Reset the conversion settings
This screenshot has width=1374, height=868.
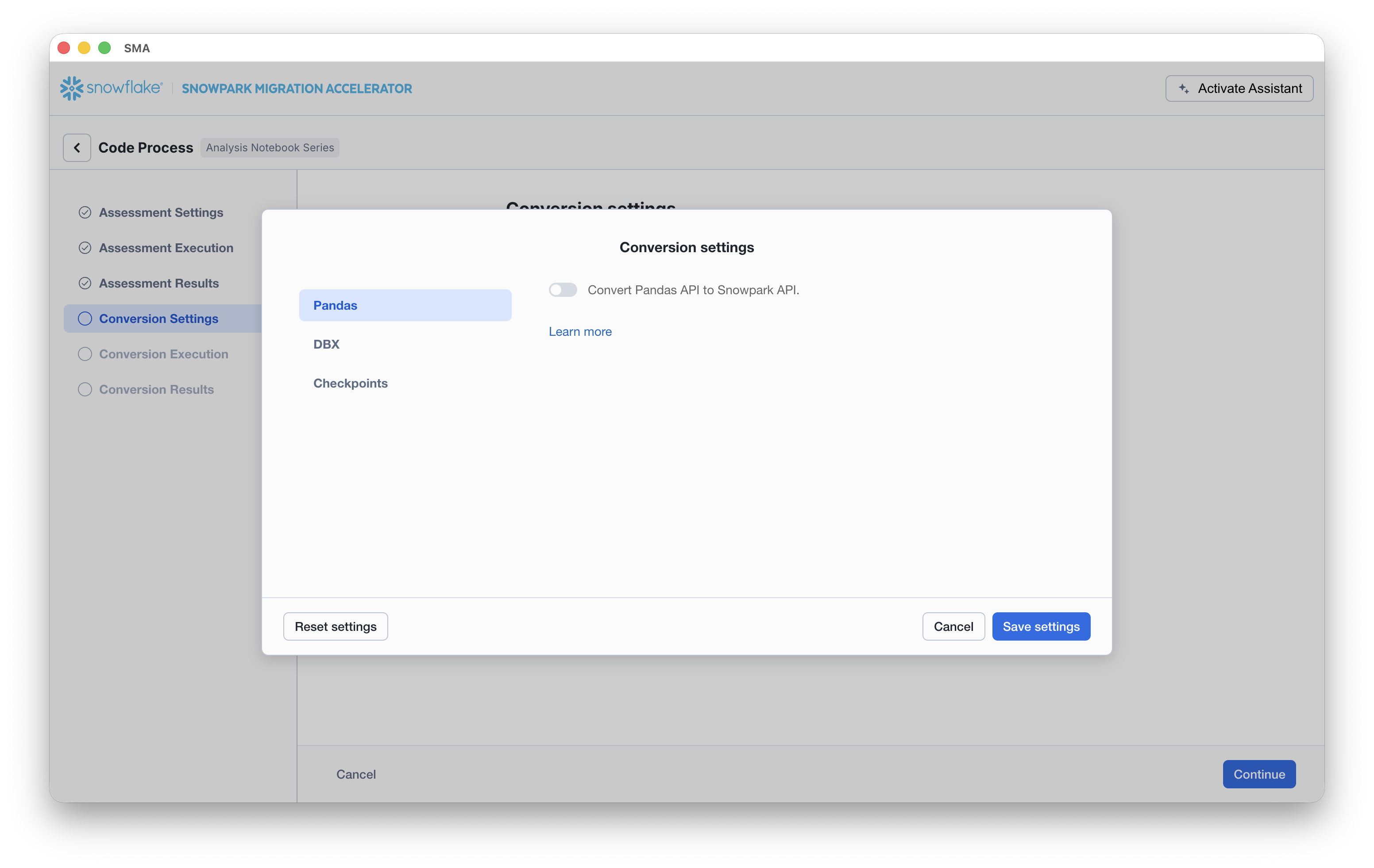tap(336, 626)
